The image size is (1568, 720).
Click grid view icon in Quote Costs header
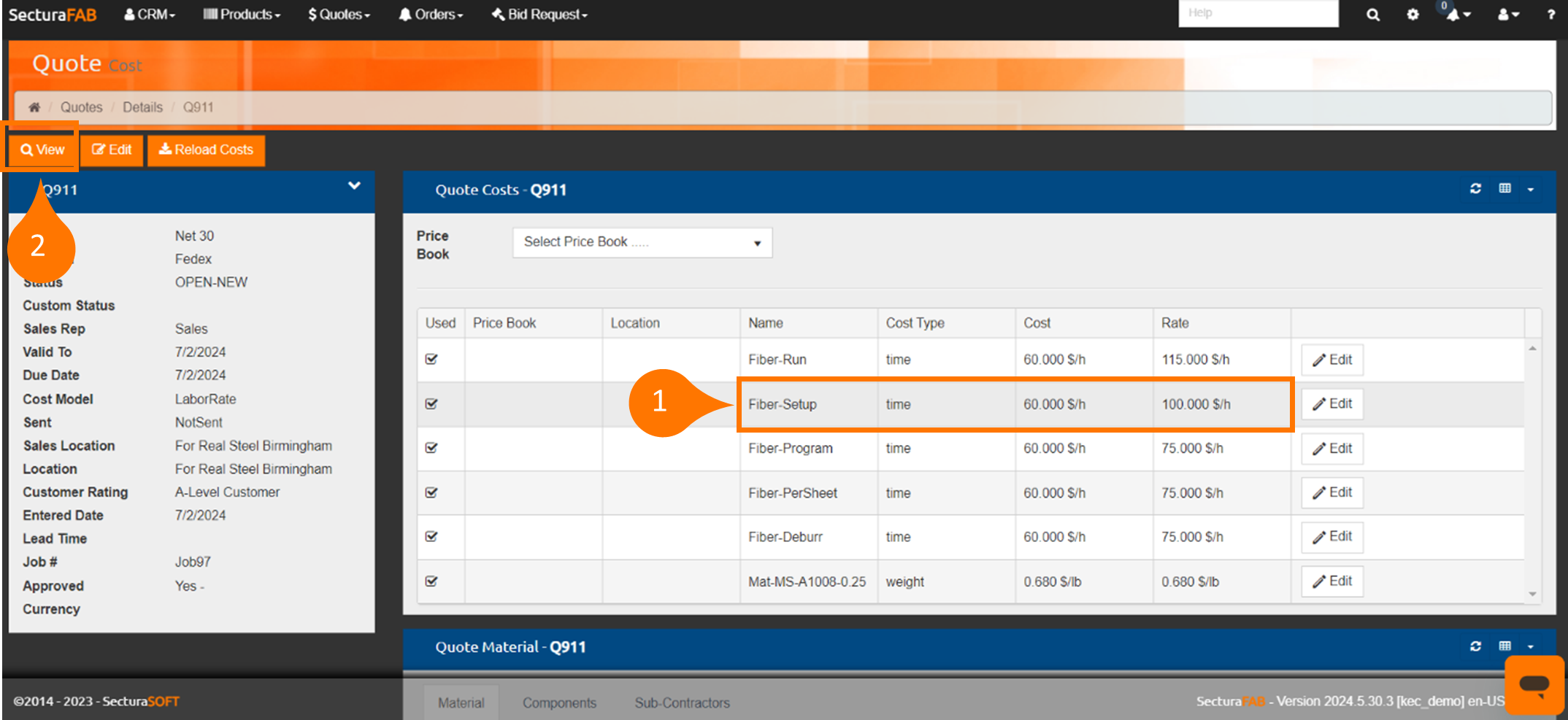1504,189
